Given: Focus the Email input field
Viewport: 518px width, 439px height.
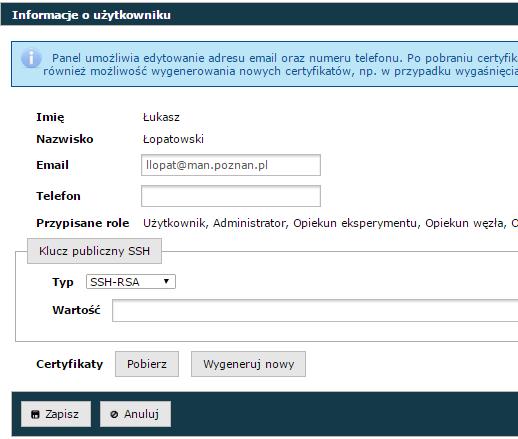Looking at the screenshot, I should tap(231, 165).
